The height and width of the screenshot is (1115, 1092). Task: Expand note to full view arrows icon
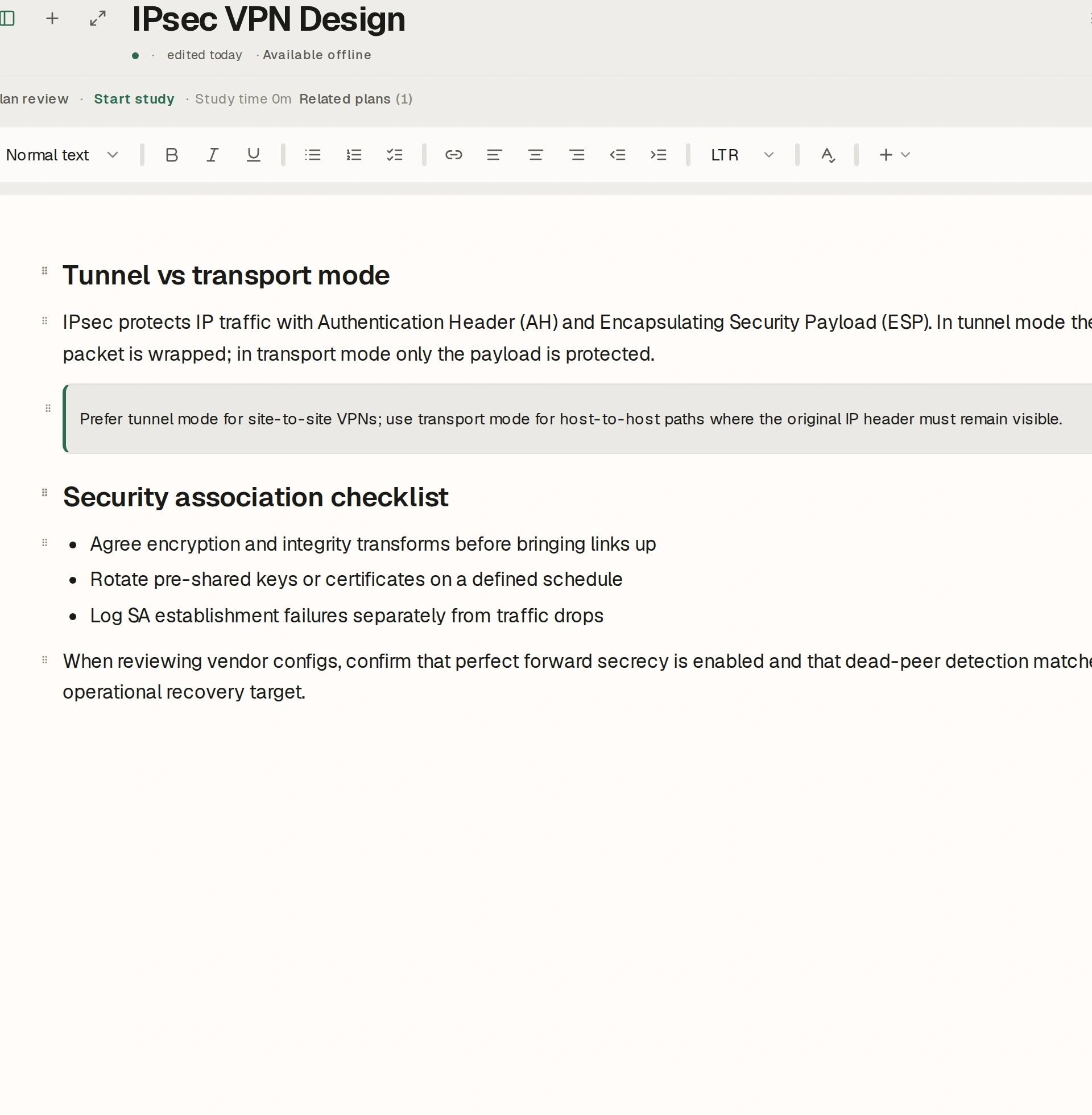click(98, 18)
